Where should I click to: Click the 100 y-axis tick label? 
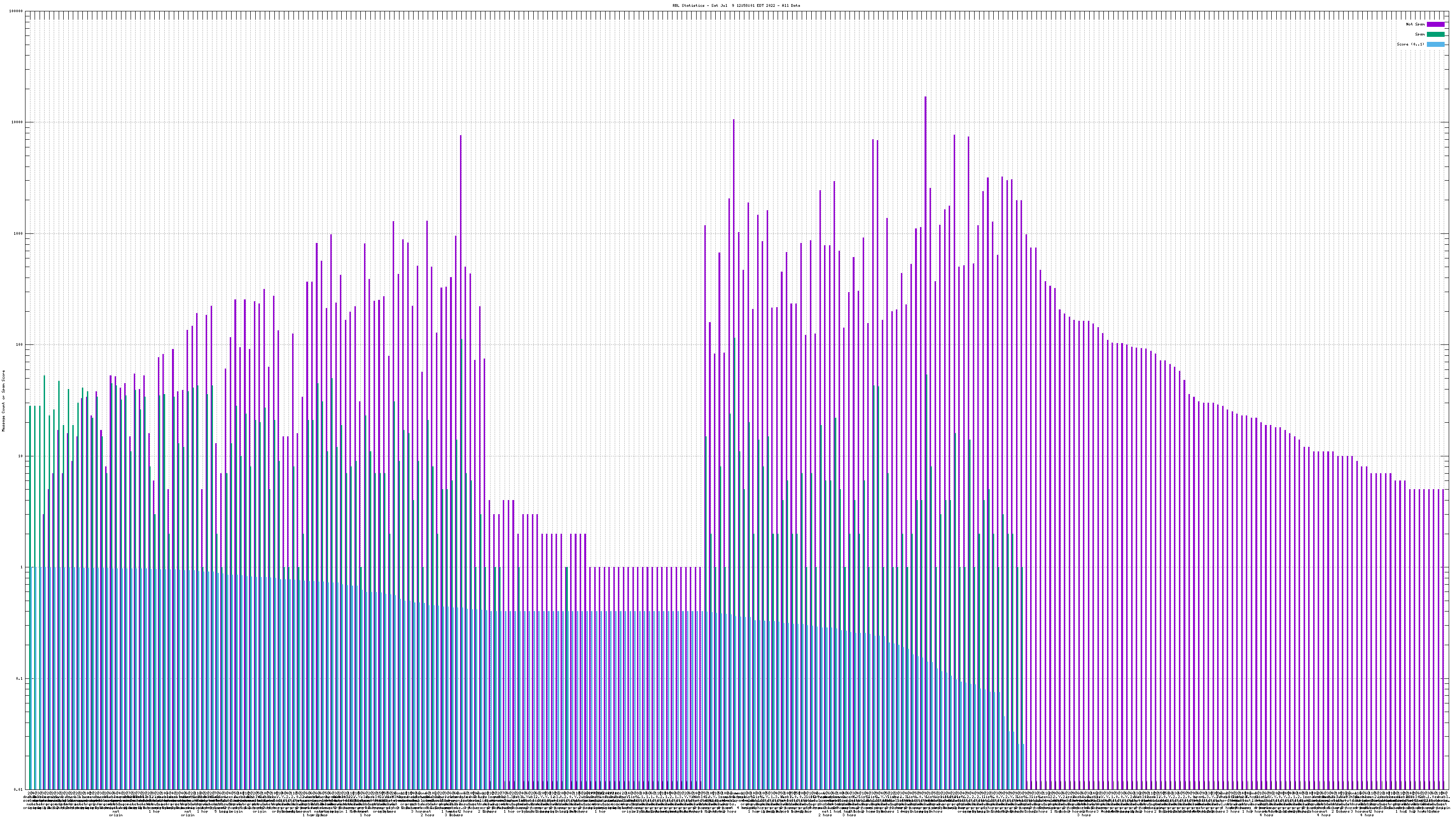19,345
